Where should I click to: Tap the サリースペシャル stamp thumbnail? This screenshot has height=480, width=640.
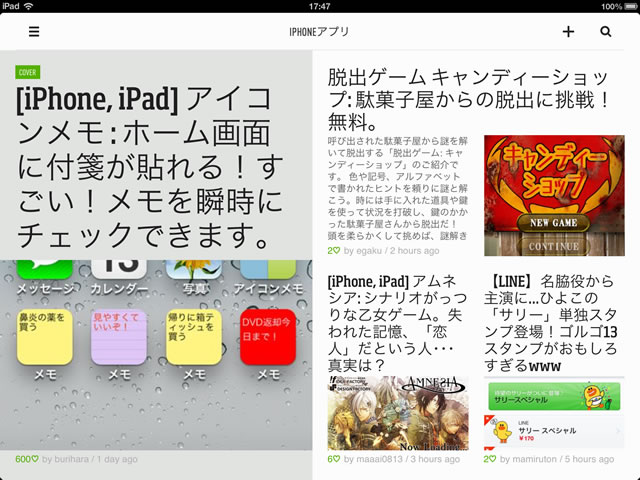tap(554, 413)
